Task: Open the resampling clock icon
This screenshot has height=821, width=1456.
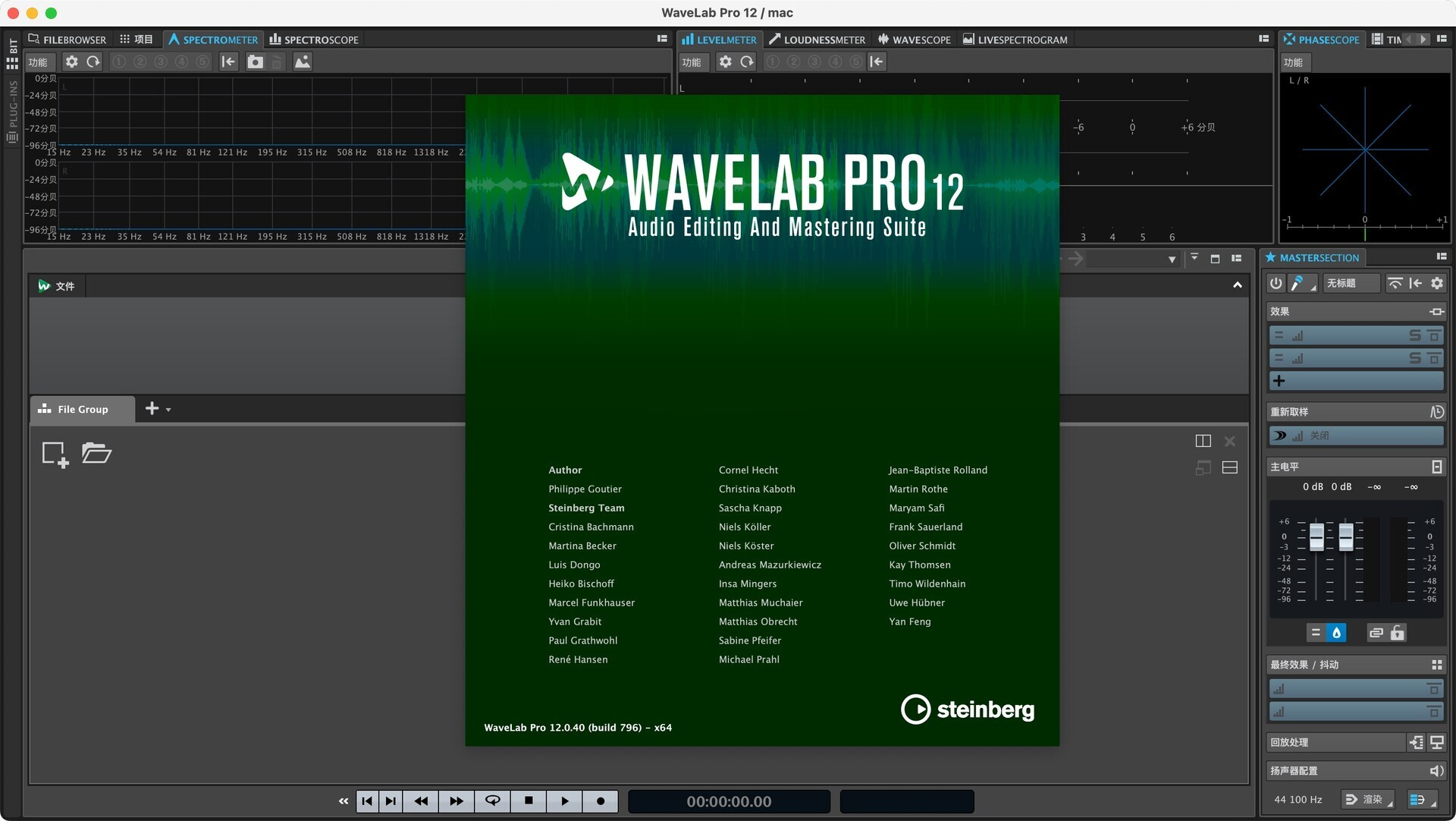Action: click(1436, 412)
